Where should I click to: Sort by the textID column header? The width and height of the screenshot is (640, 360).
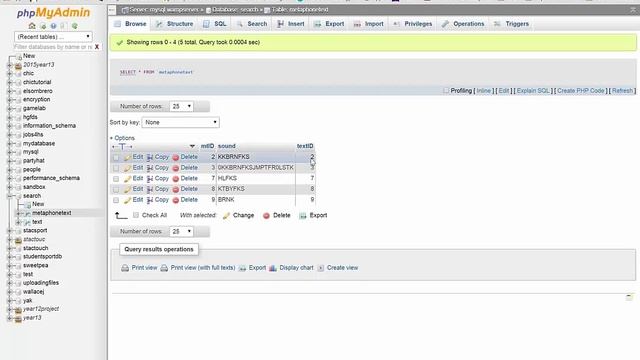click(305, 146)
